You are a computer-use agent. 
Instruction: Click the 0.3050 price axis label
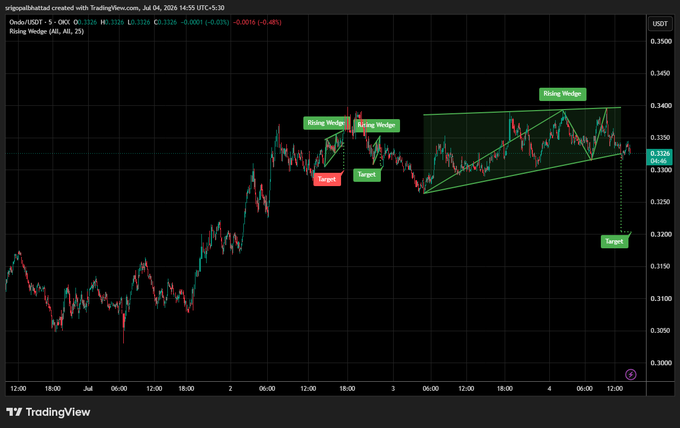pos(660,331)
